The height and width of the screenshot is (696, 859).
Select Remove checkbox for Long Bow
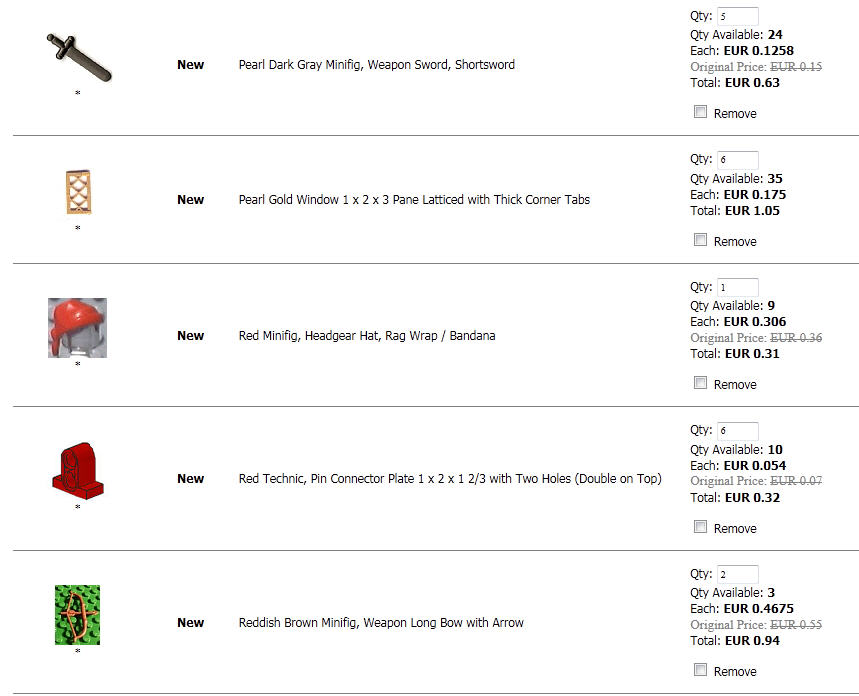pyautogui.click(x=701, y=670)
